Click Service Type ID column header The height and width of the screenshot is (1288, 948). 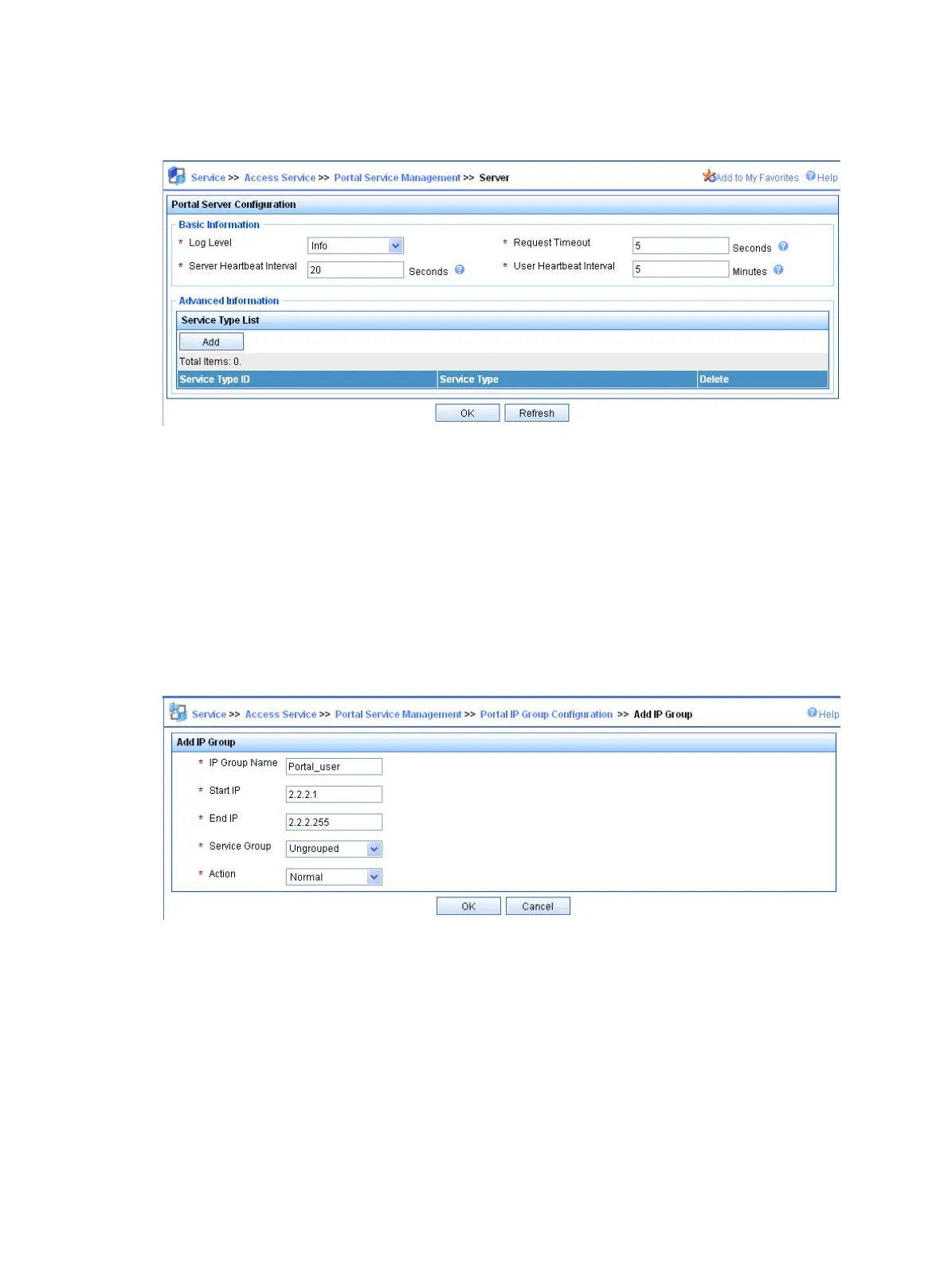(x=307, y=379)
